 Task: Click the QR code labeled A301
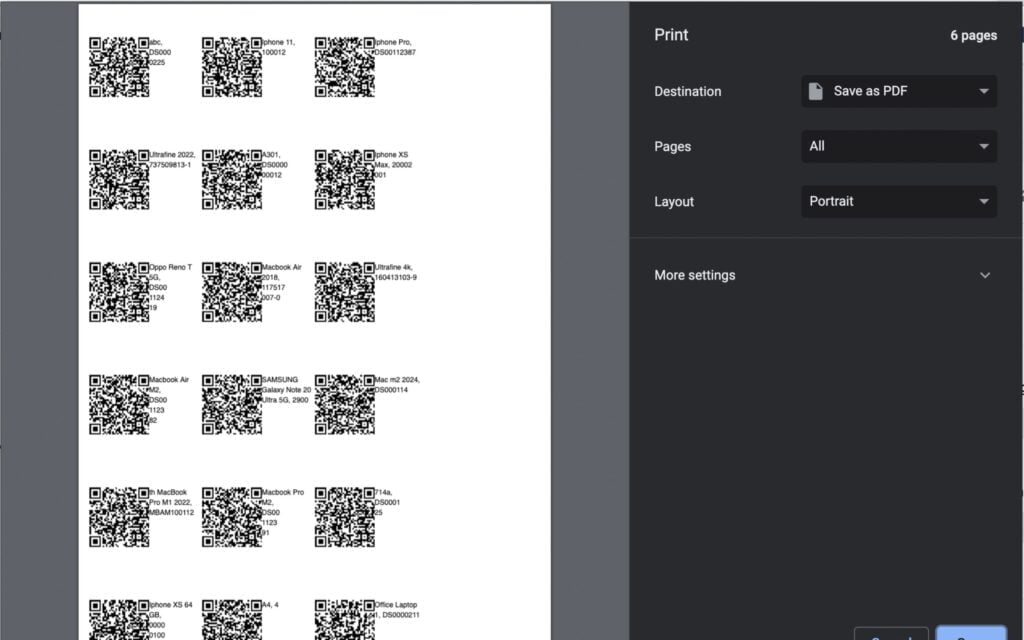[x=232, y=180]
